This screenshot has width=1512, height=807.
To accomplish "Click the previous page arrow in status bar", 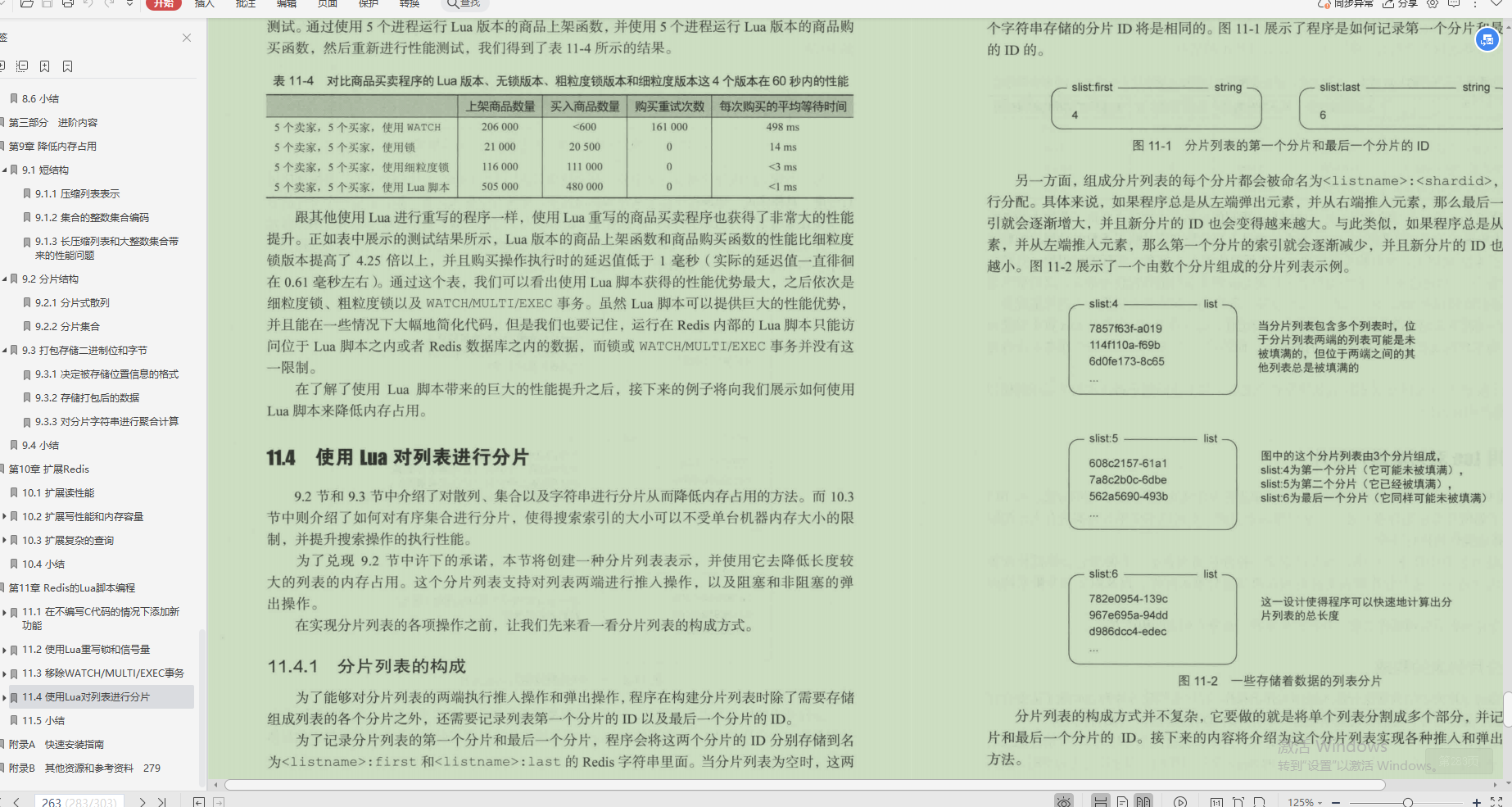I will point(16,802).
